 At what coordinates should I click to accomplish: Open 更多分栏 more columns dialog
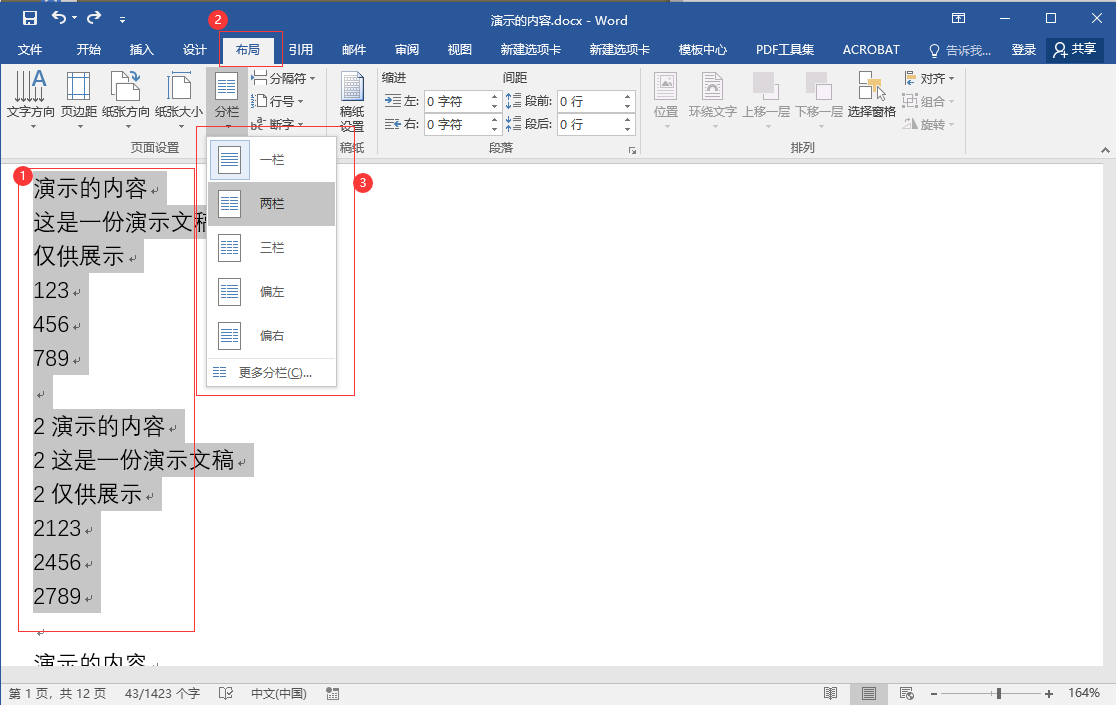tap(271, 373)
